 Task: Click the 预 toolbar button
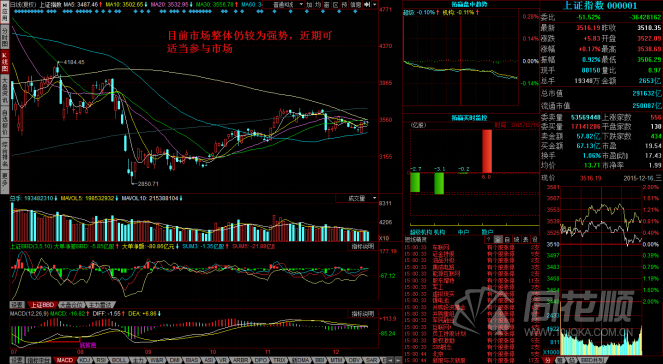tap(345, 5)
